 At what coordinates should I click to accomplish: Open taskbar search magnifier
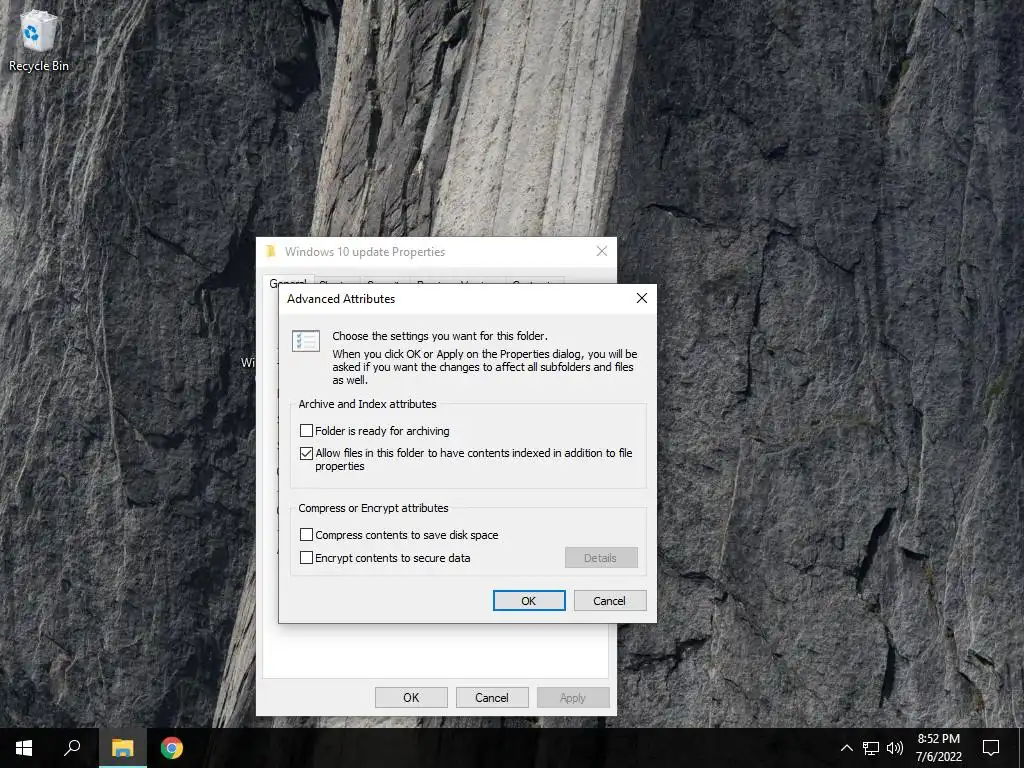[x=72, y=748]
